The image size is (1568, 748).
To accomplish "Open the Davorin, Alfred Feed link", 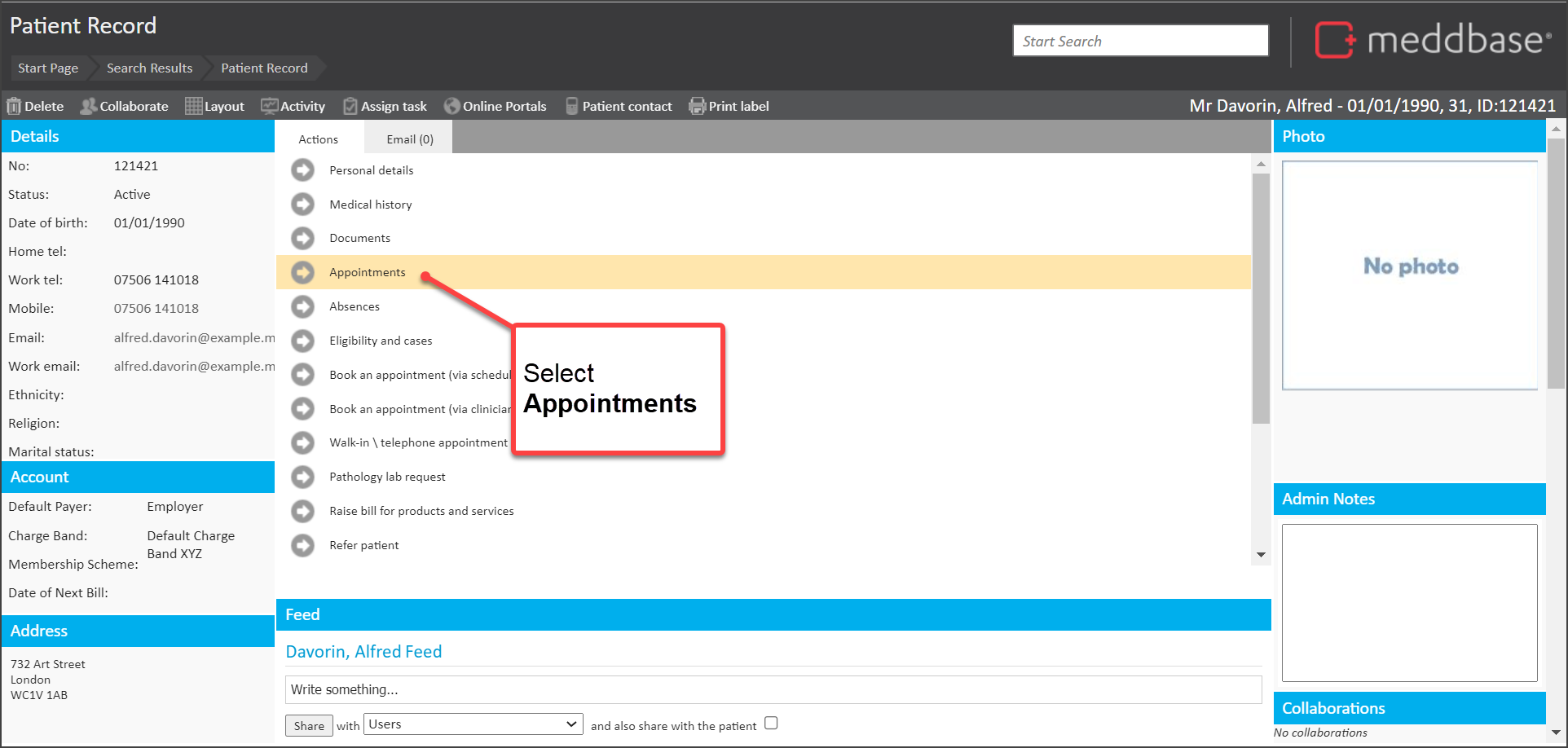I will point(363,652).
